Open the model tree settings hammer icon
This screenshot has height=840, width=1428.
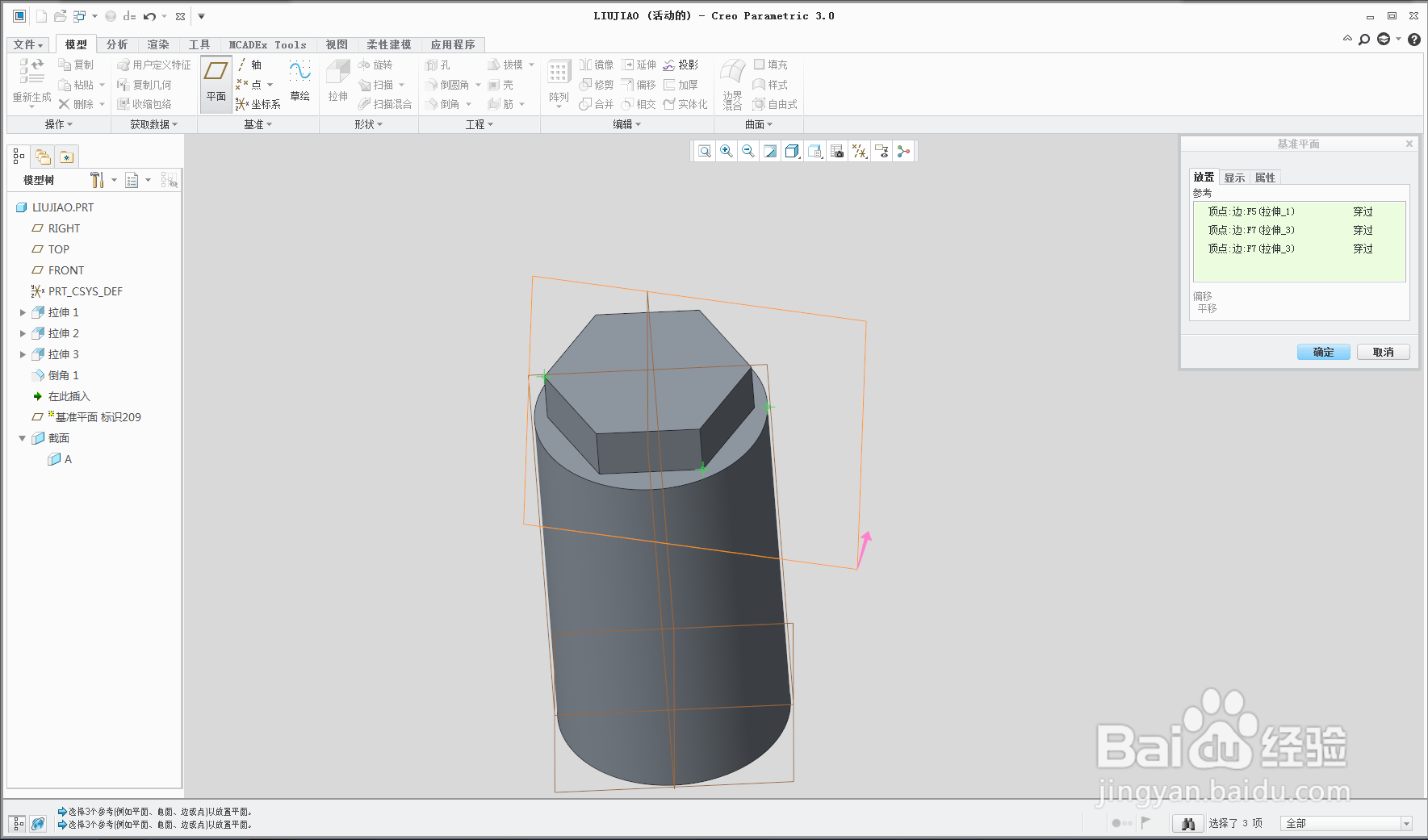click(x=97, y=180)
